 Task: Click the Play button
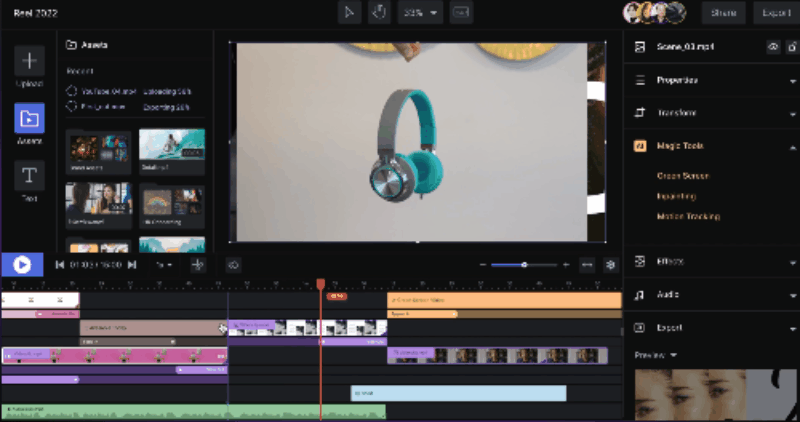(x=22, y=264)
